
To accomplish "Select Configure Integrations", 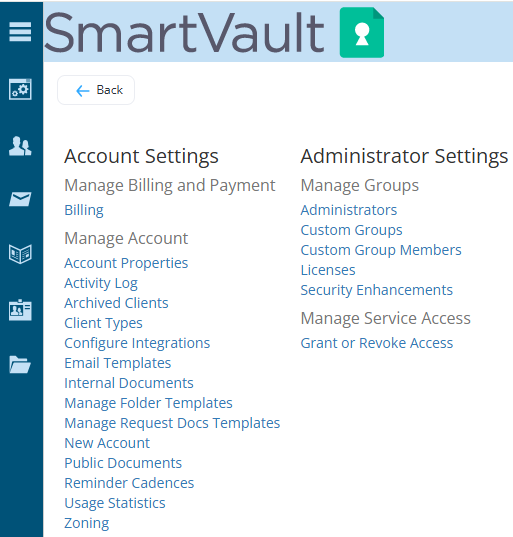I will pos(137,343).
